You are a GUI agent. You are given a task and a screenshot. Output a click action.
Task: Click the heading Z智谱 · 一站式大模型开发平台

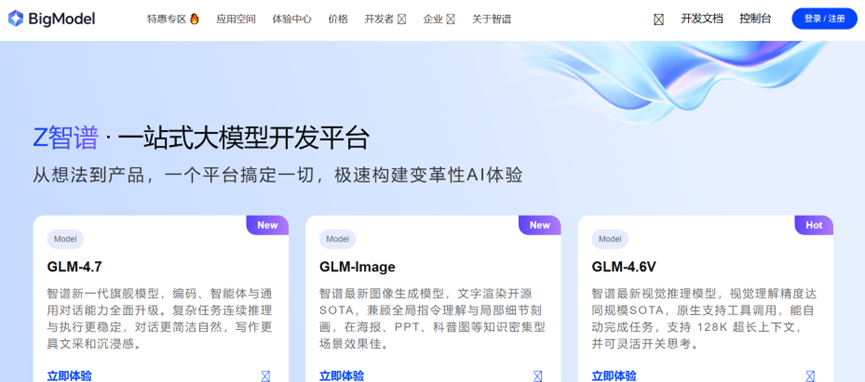(x=201, y=138)
